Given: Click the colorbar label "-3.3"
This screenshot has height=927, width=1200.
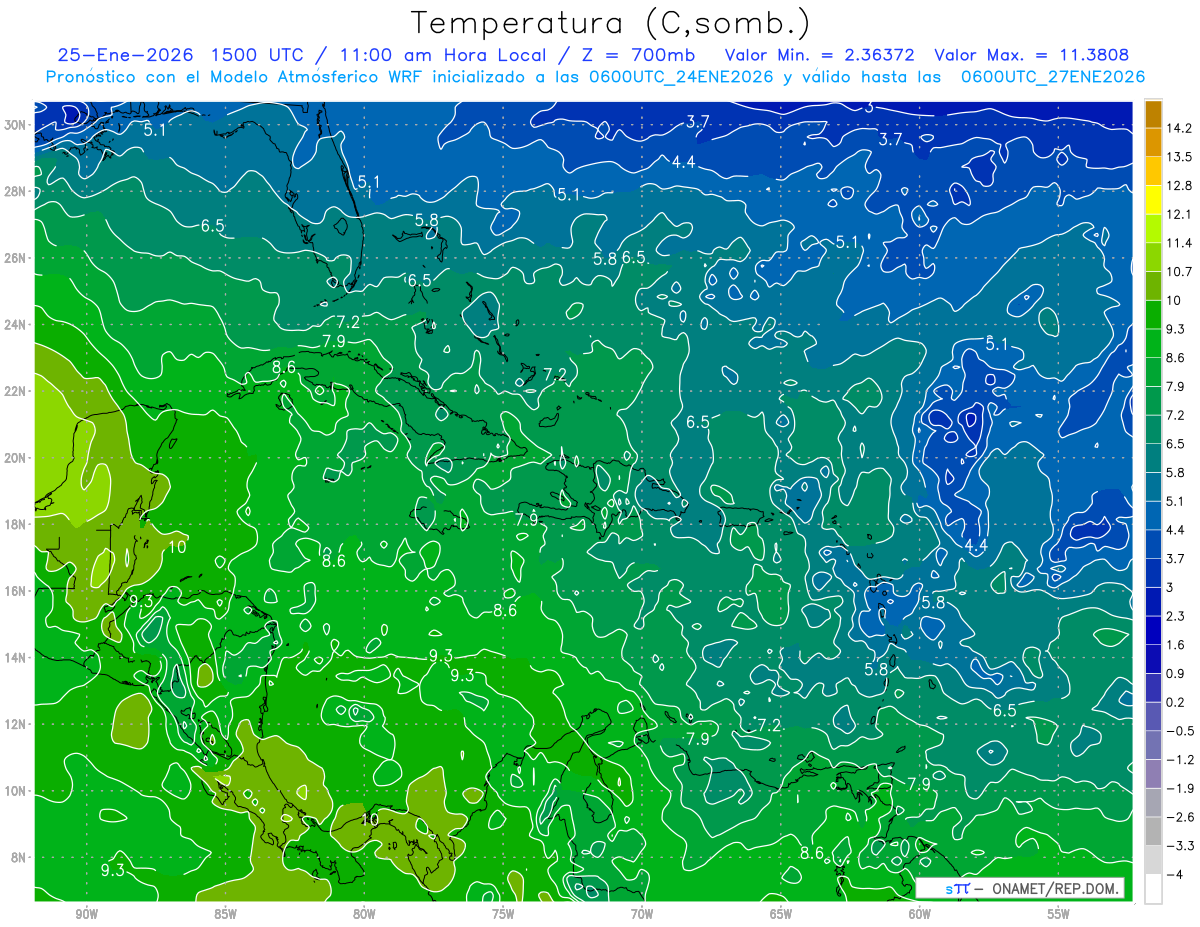Looking at the screenshot, I should click(1180, 846).
